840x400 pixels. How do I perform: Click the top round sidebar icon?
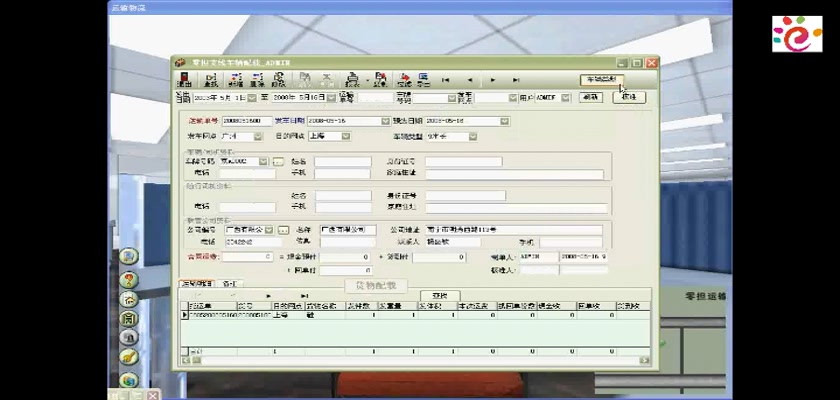(x=129, y=256)
